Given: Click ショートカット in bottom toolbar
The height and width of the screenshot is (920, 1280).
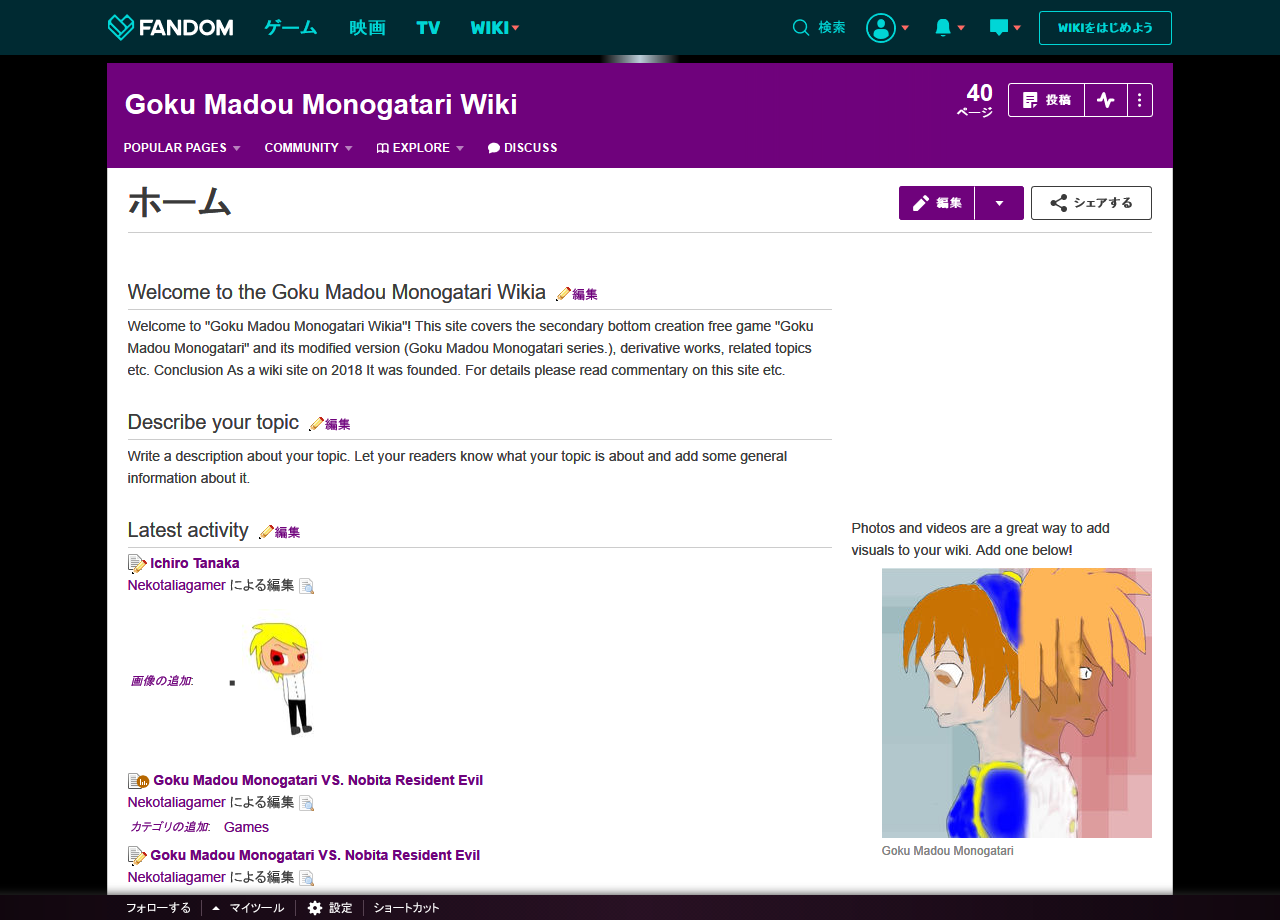Looking at the screenshot, I should [406, 908].
